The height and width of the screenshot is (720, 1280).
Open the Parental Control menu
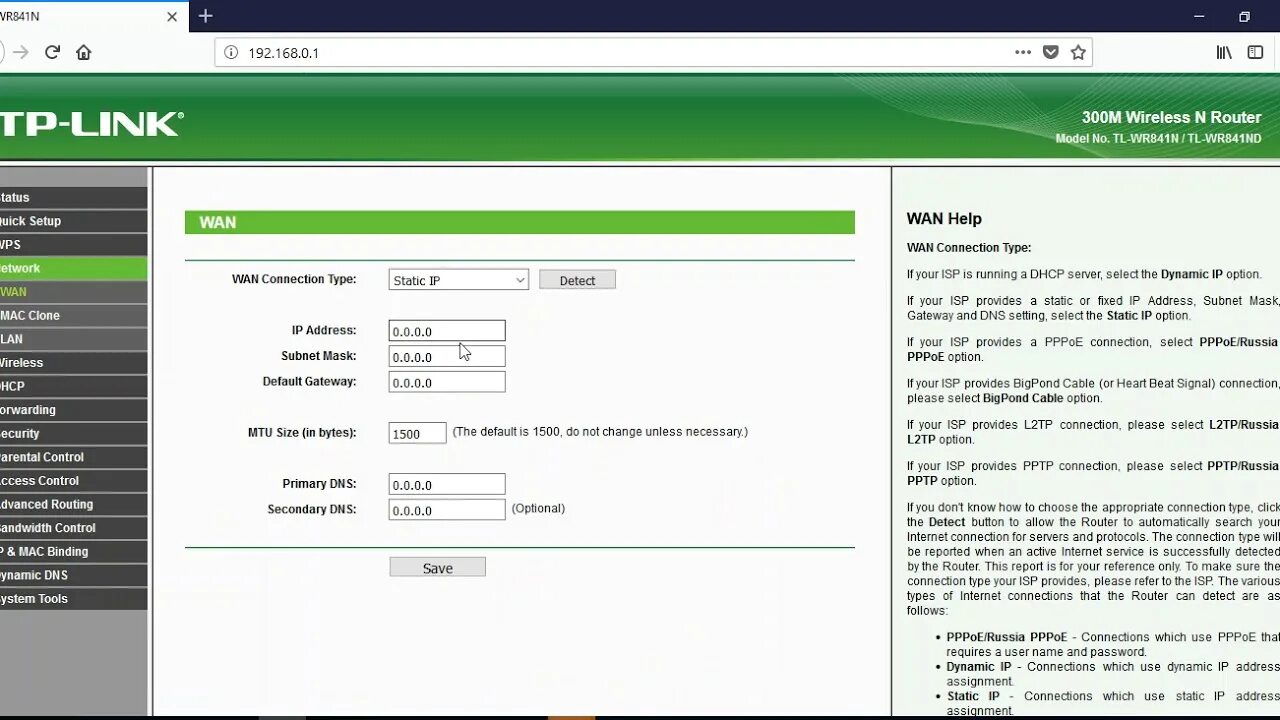tap(73, 457)
